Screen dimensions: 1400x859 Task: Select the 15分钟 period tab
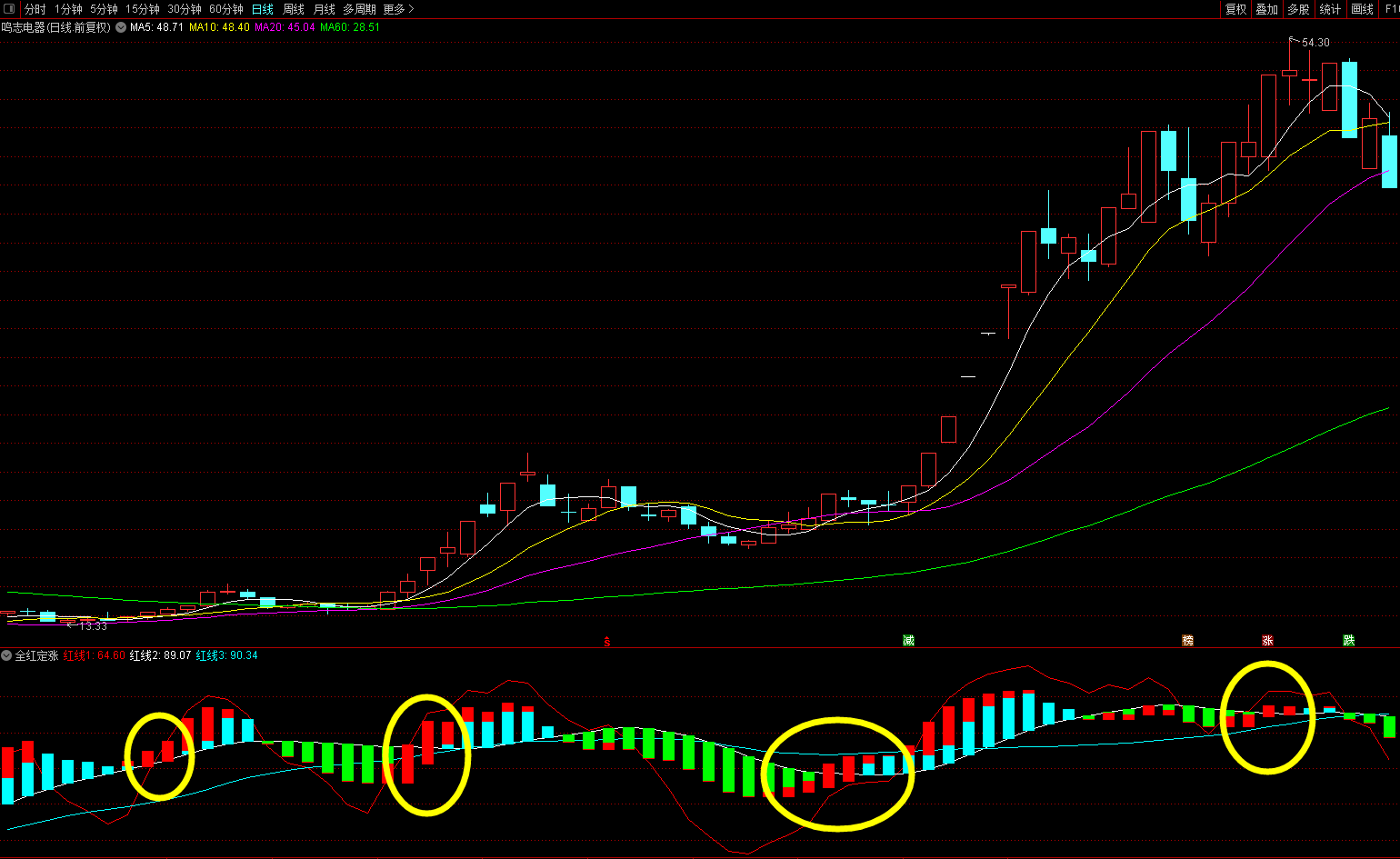coord(143,9)
